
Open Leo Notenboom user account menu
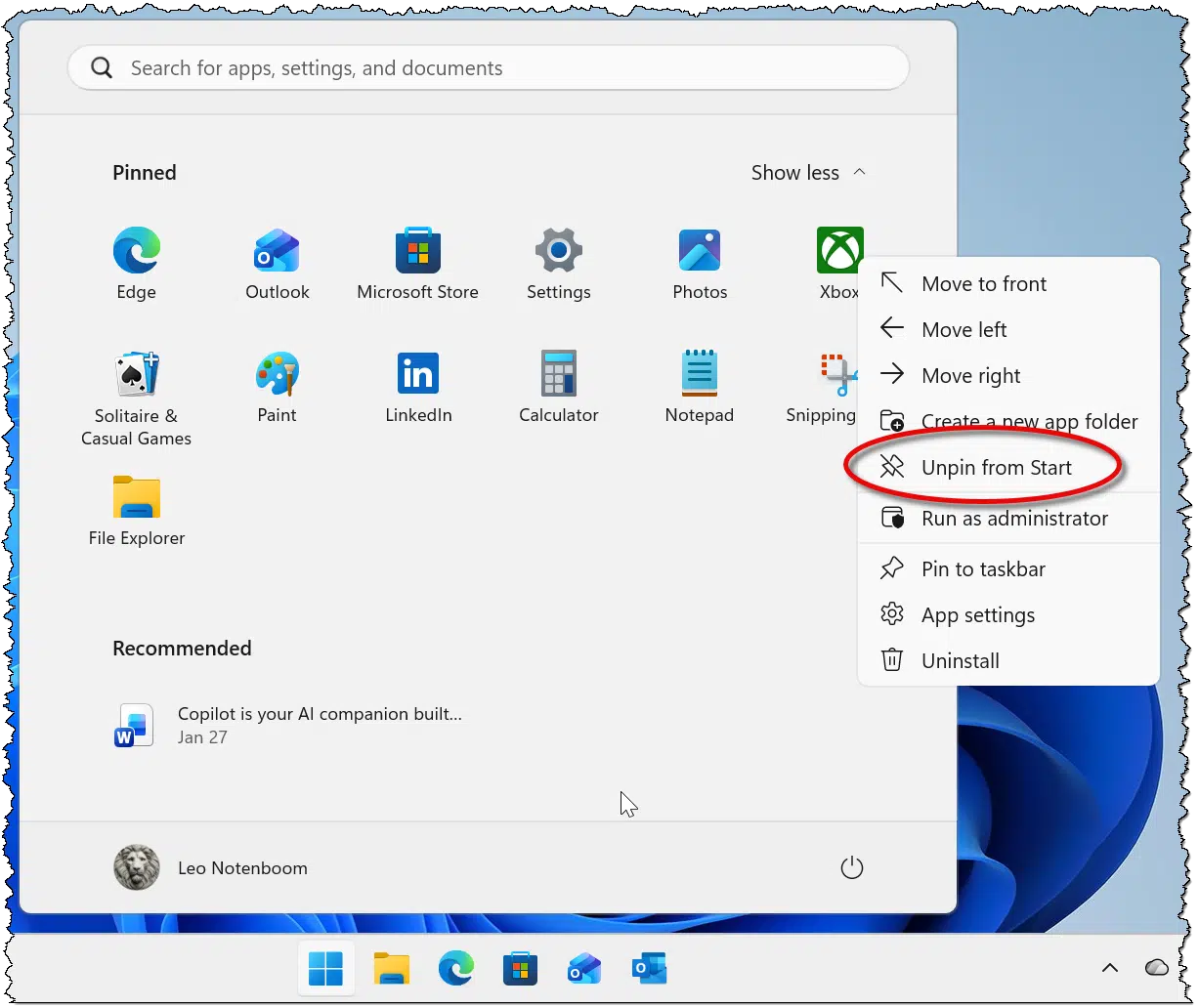tap(211, 867)
